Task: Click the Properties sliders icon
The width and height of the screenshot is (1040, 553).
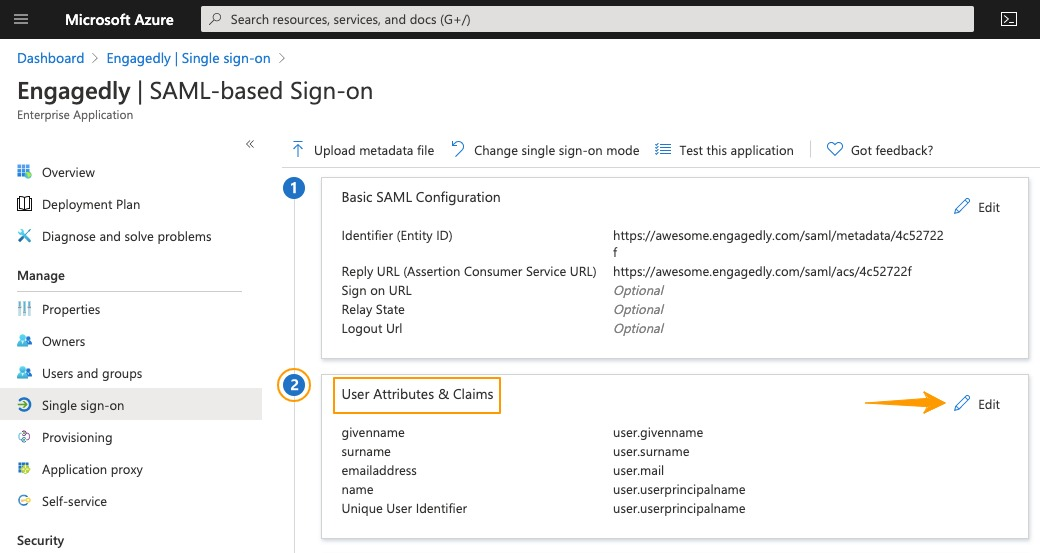Action: tap(25, 308)
